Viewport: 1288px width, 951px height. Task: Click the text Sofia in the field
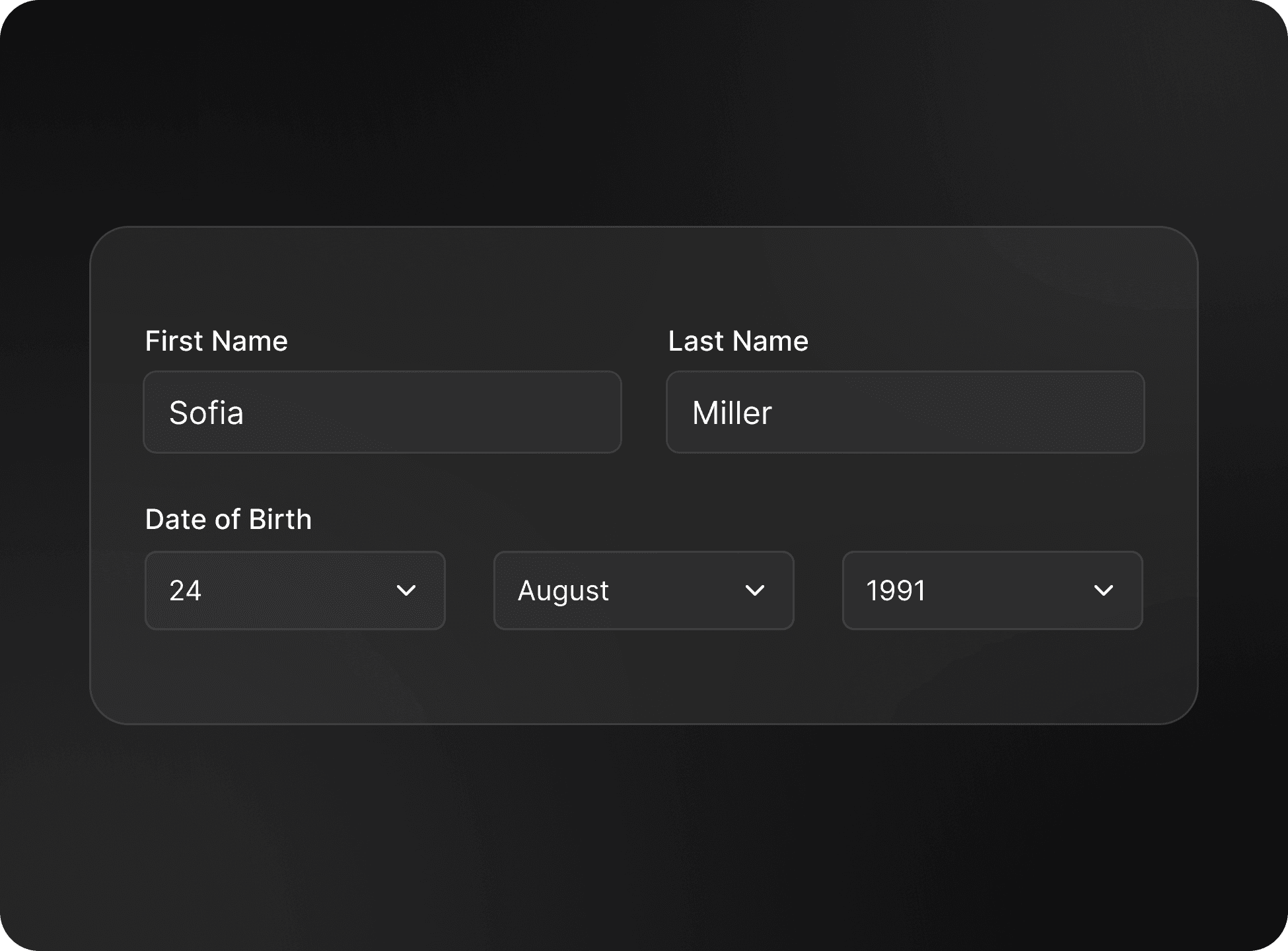coord(206,413)
